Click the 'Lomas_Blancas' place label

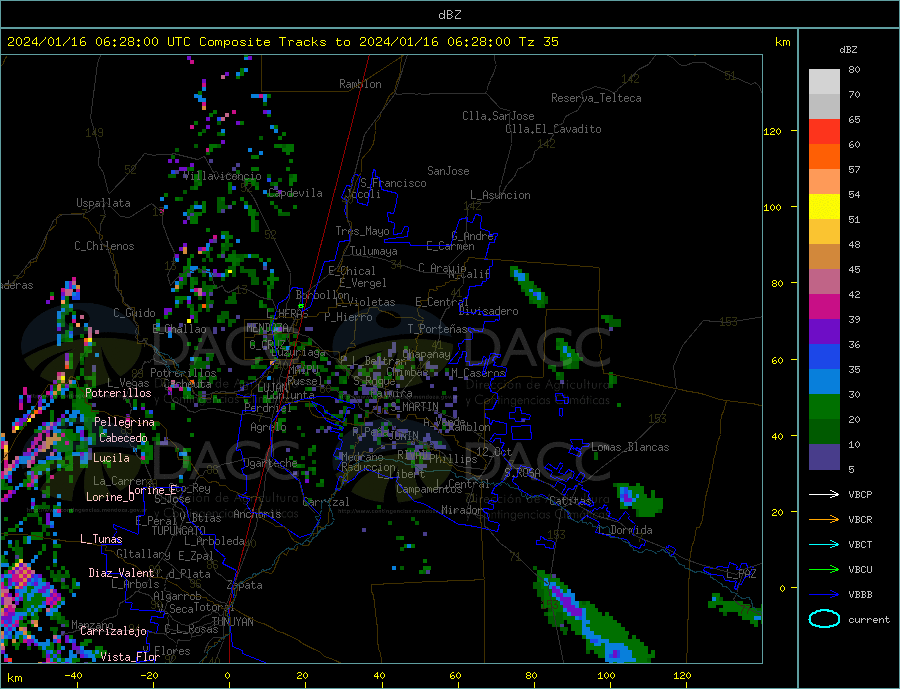click(630, 447)
